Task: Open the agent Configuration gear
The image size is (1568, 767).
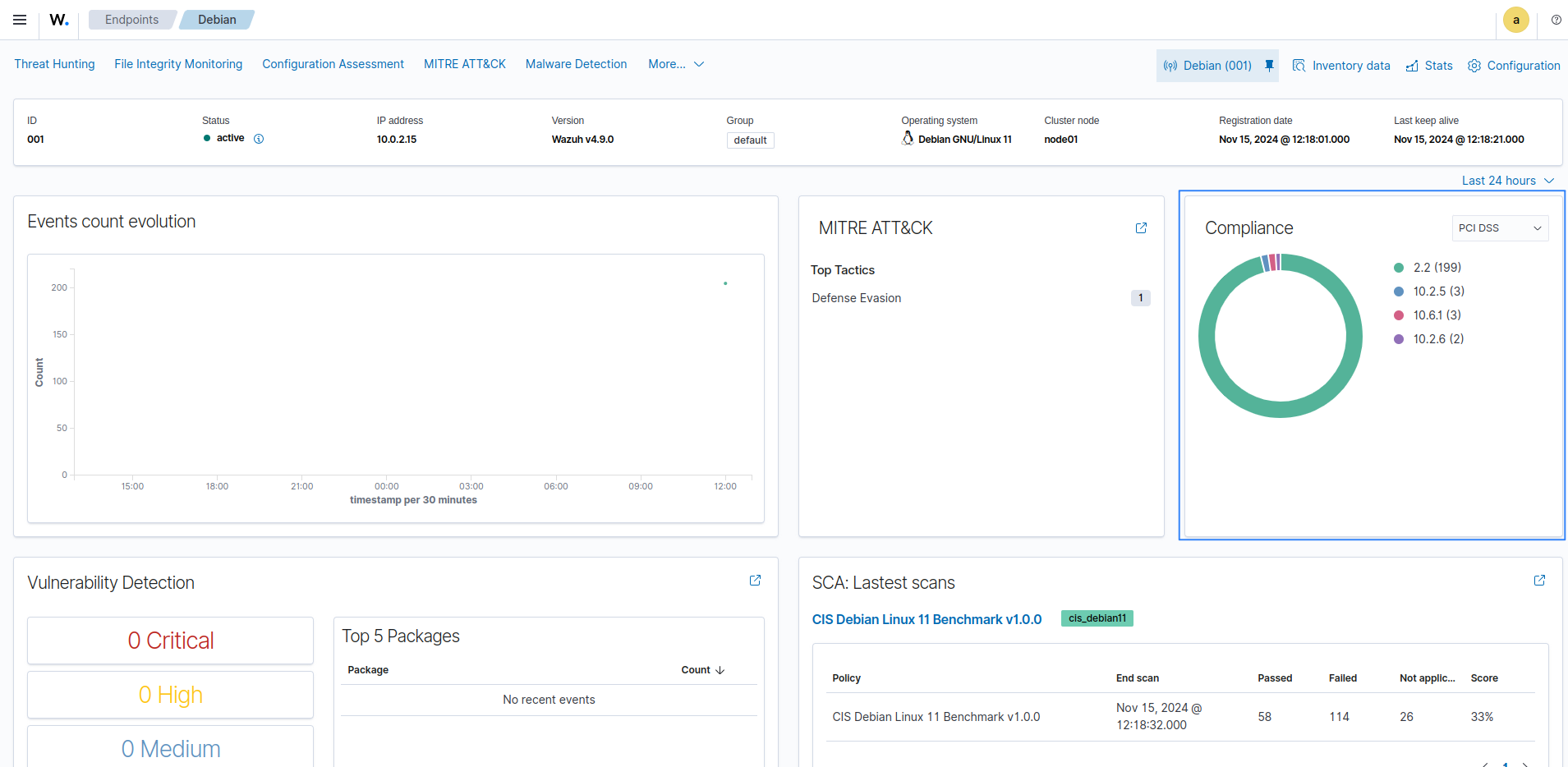Action: [x=1514, y=65]
